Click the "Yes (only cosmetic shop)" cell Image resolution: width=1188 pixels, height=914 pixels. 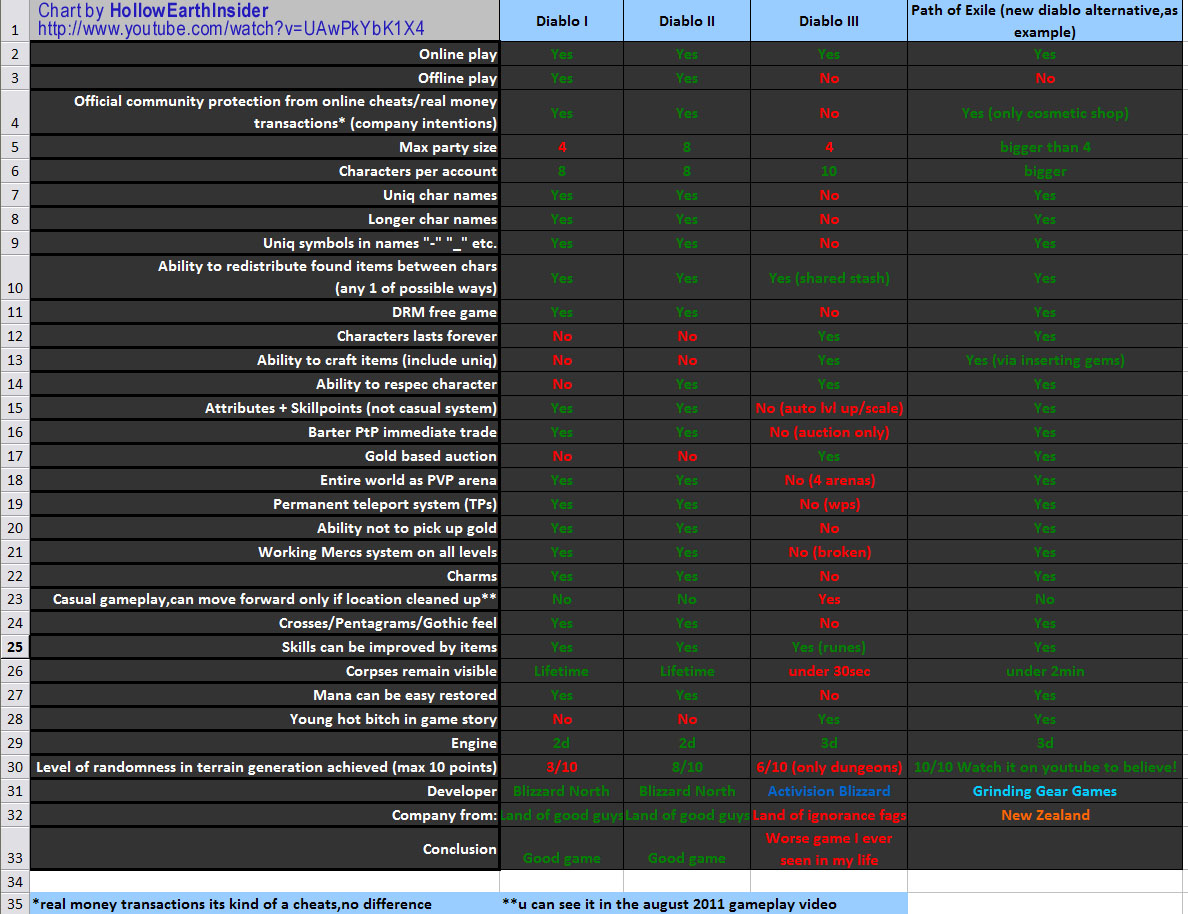pyautogui.click(x=1045, y=113)
